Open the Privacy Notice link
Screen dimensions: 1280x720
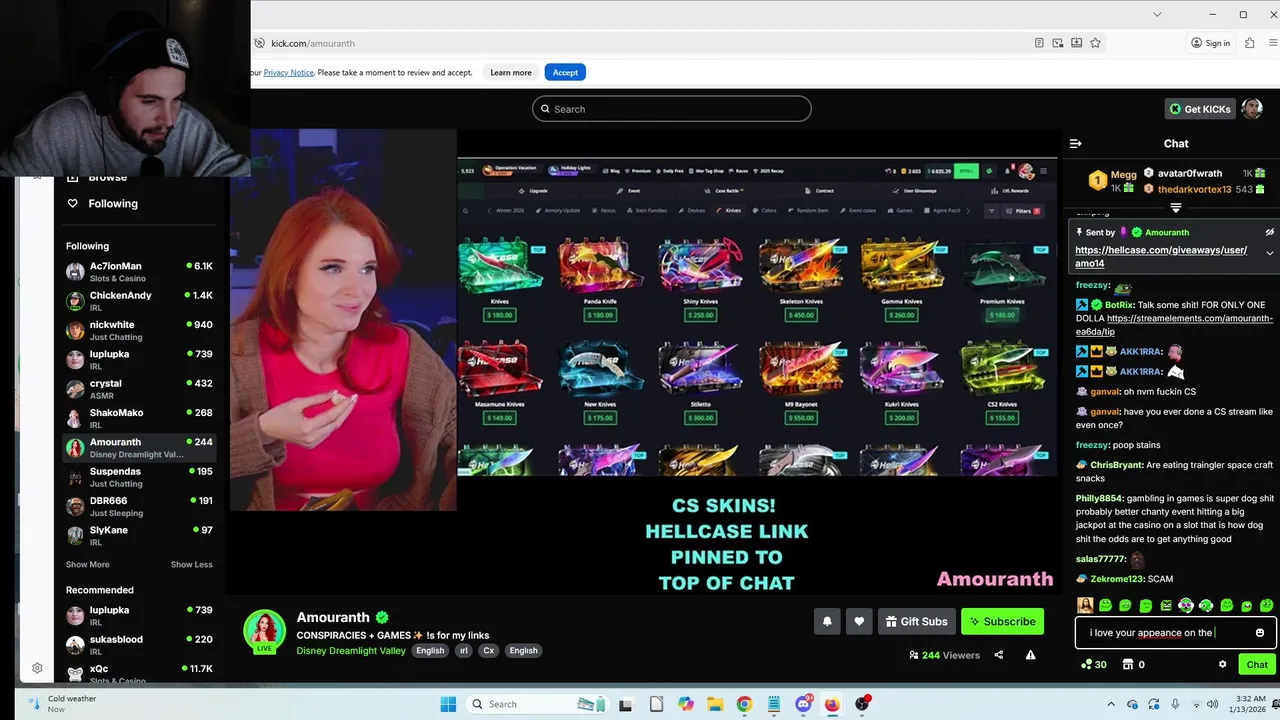(x=289, y=72)
